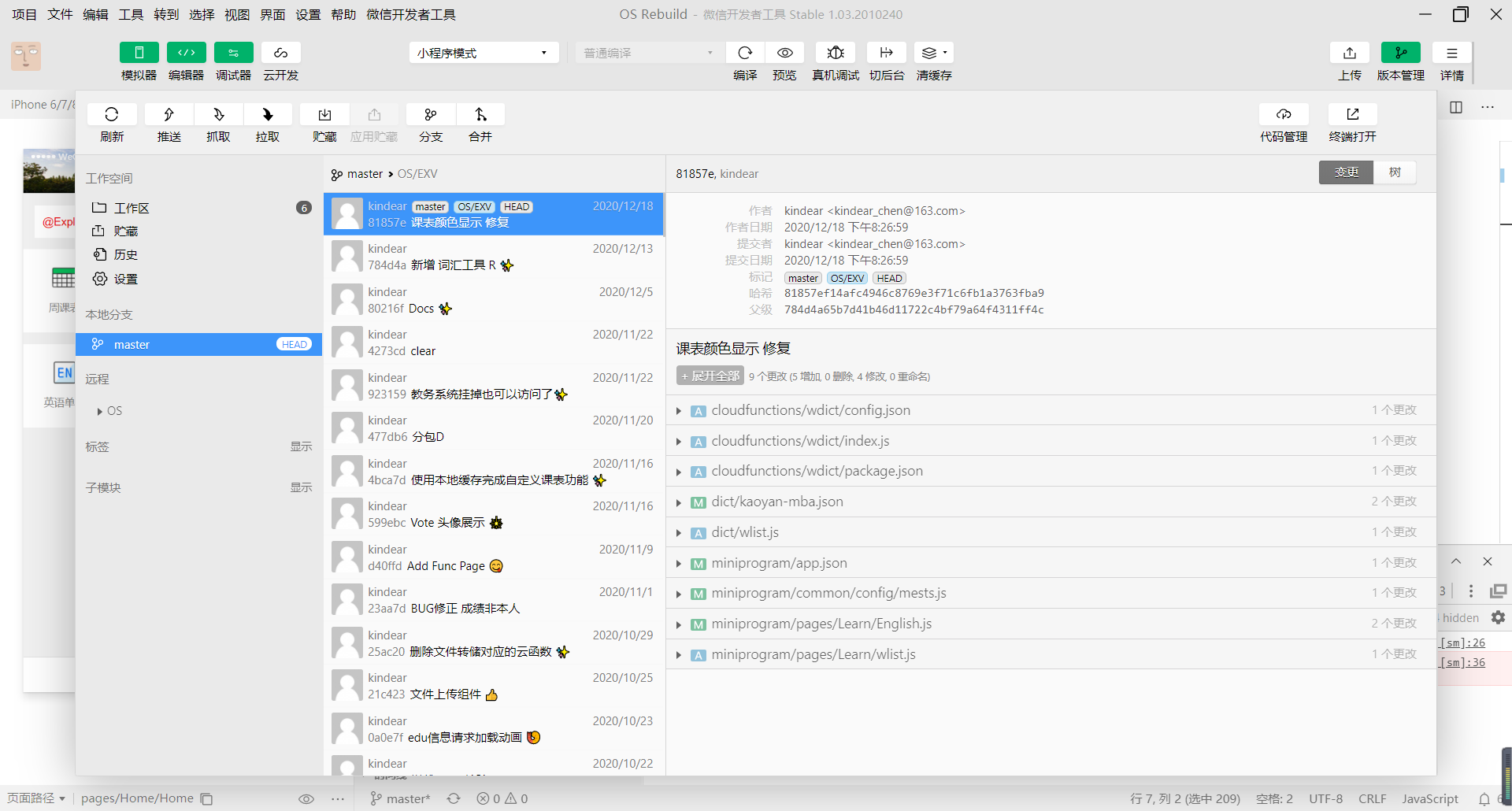Expand the cloudfunctions/wdict/config.json file diff

[x=679, y=411]
